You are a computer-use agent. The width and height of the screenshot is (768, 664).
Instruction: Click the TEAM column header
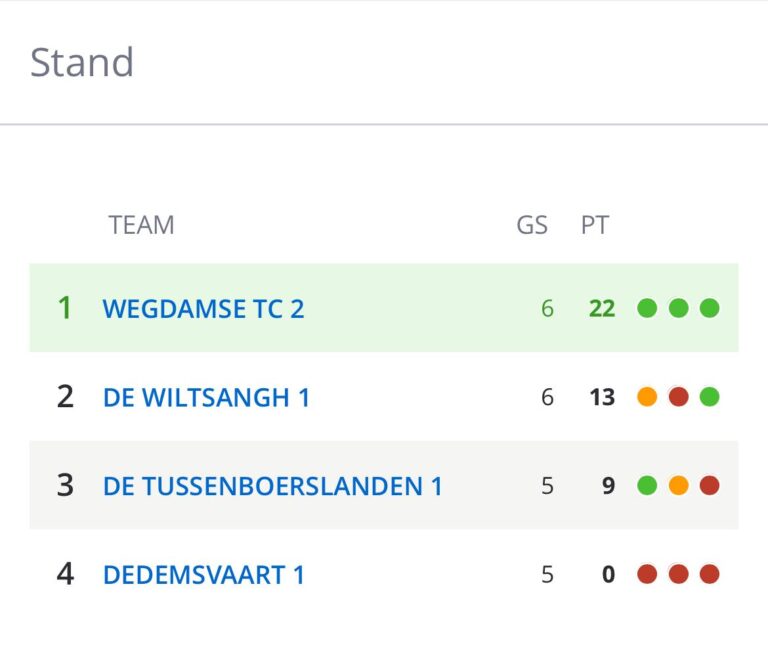coord(141,225)
